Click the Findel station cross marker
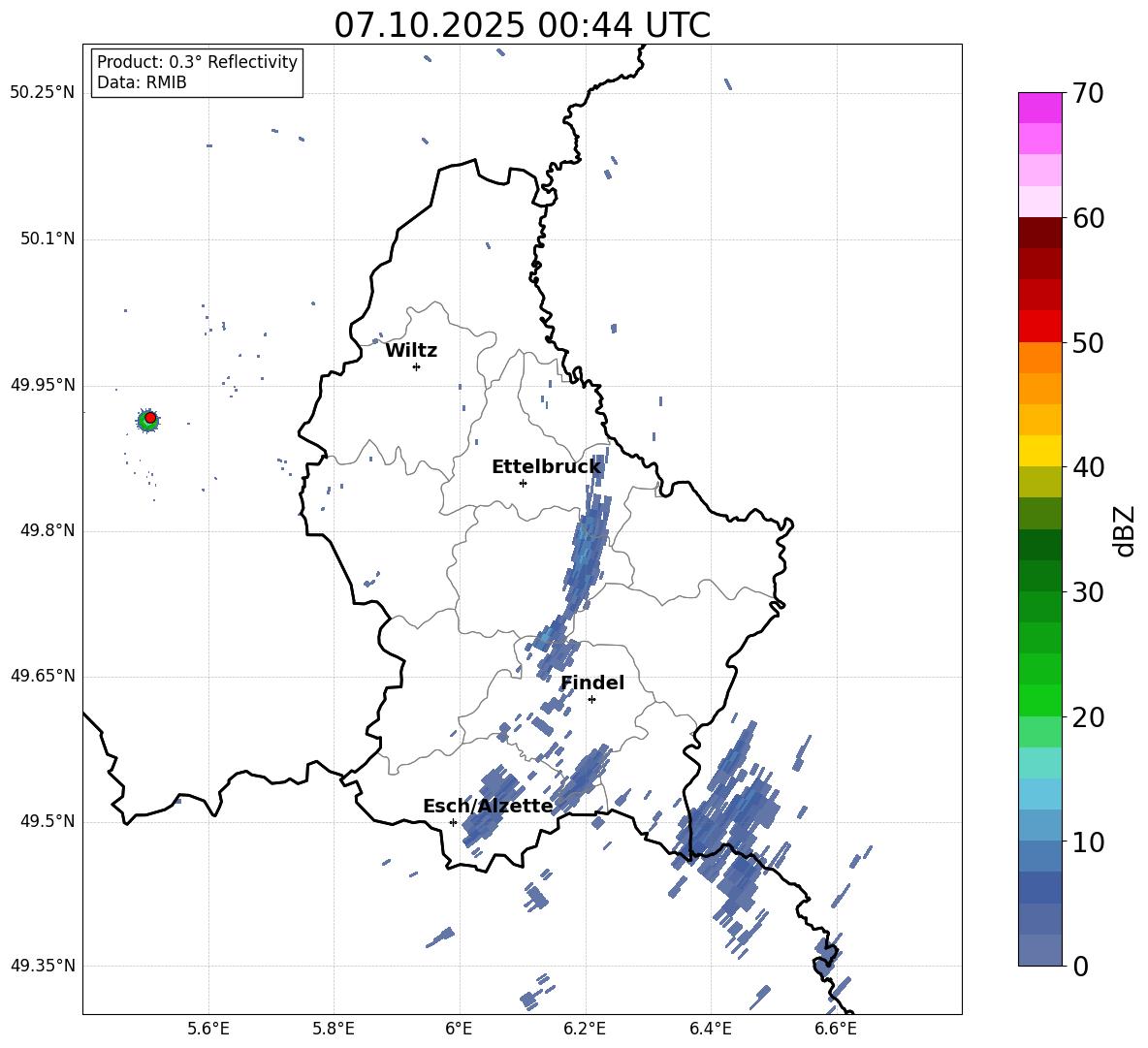Image resolution: width=1148 pixels, height=1048 pixels. [591, 700]
